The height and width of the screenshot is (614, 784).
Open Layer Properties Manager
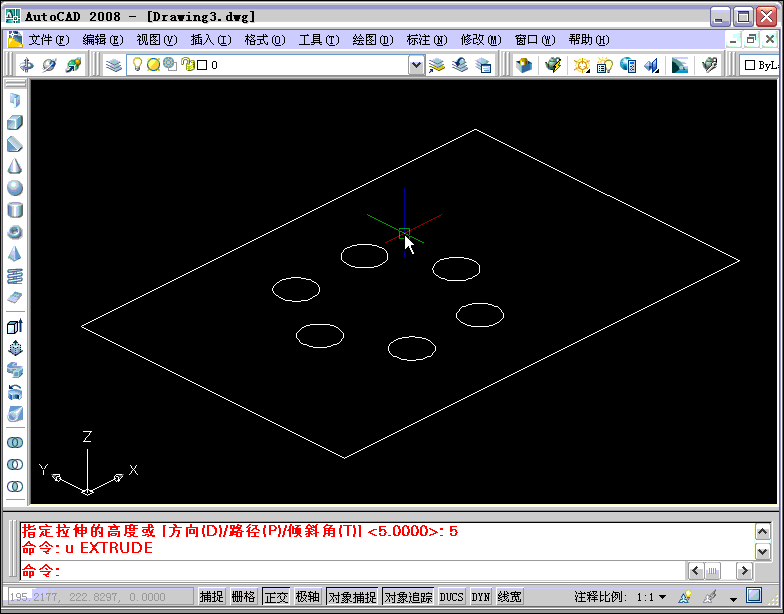coord(114,65)
